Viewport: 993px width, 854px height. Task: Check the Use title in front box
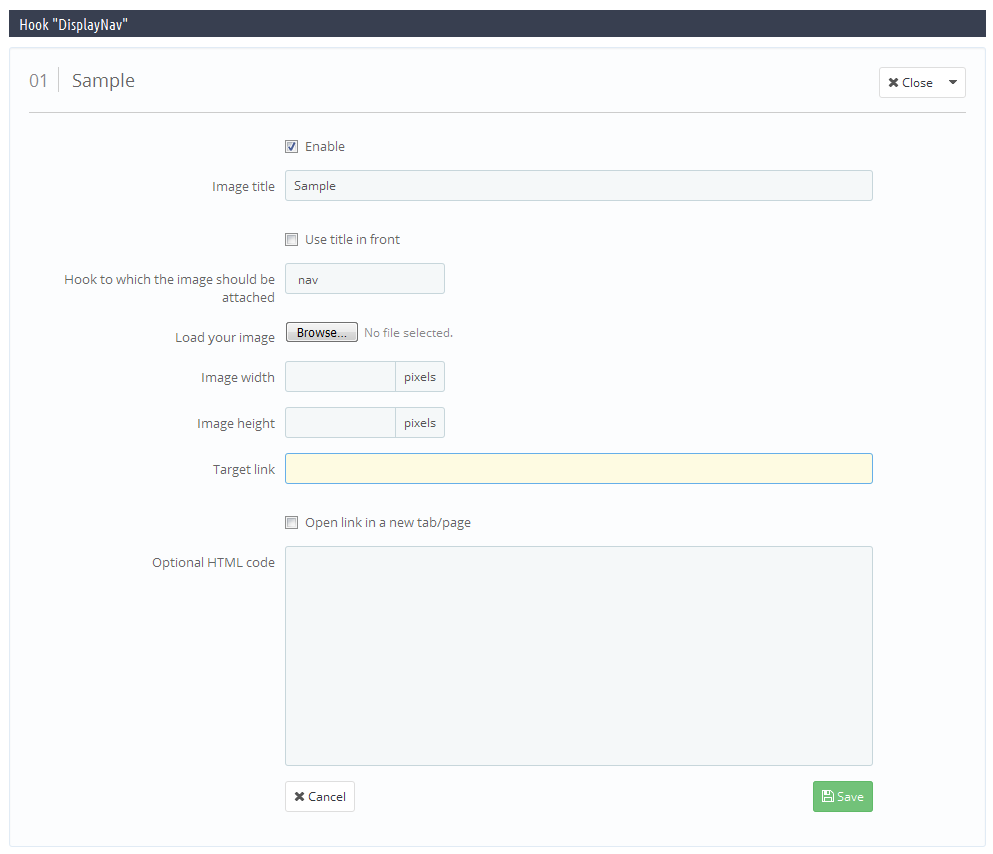pyautogui.click(x=291, y=240)
